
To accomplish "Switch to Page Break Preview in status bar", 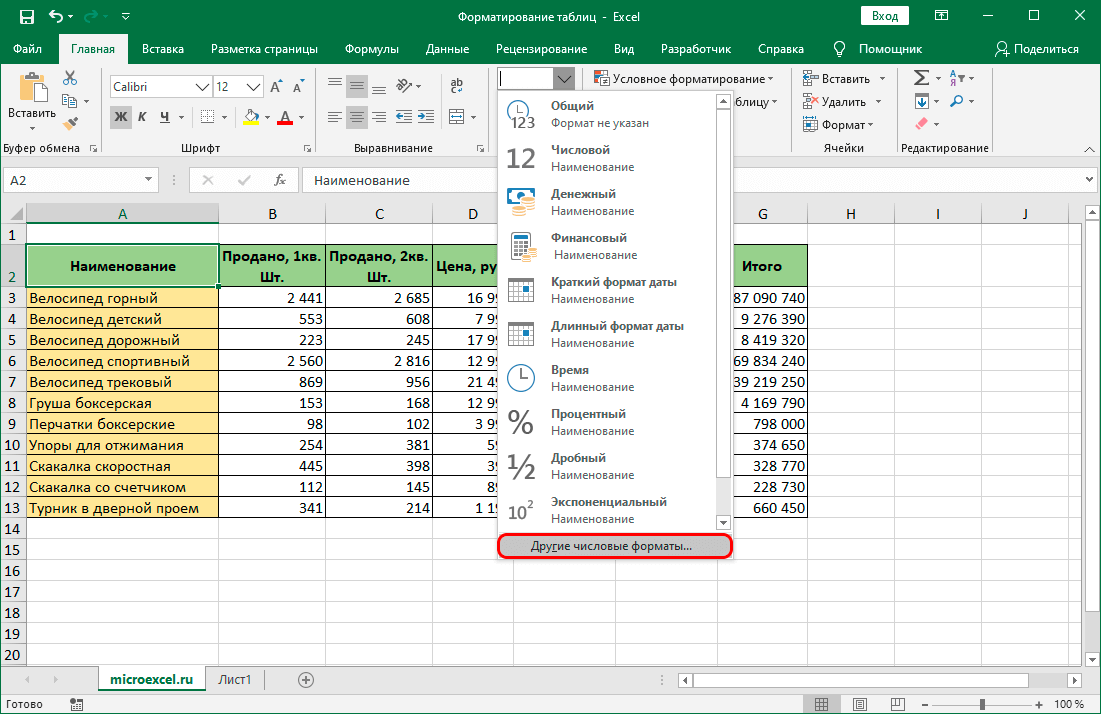I will pos(897,704).
